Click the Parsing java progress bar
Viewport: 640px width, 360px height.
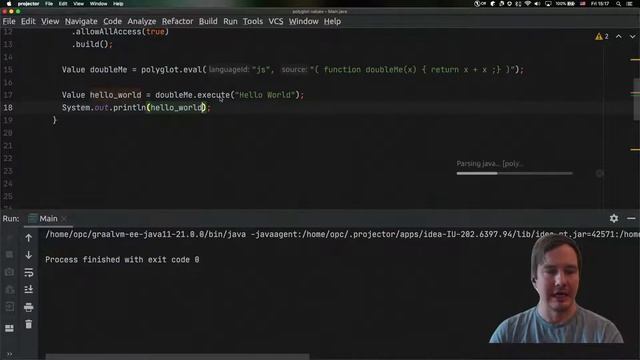pos(514,173)
